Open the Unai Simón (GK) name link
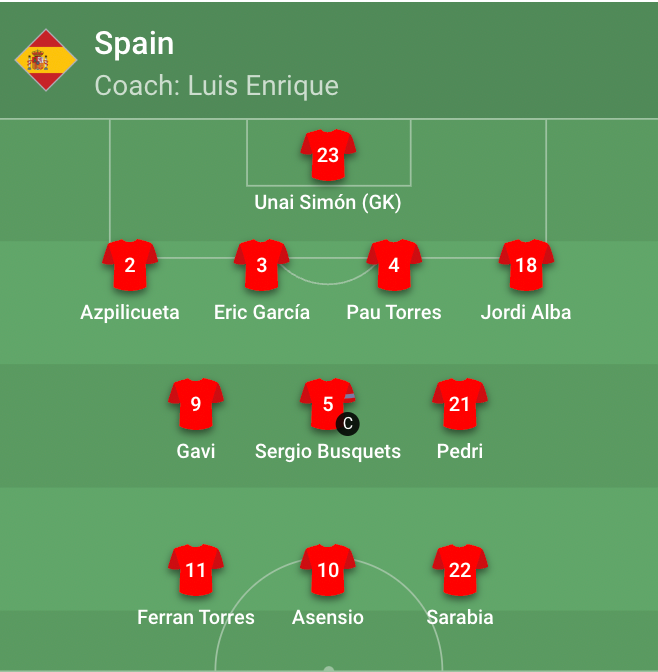Image resolution: width=658 pixels, height=672 pixels. [x=328, y=202]
